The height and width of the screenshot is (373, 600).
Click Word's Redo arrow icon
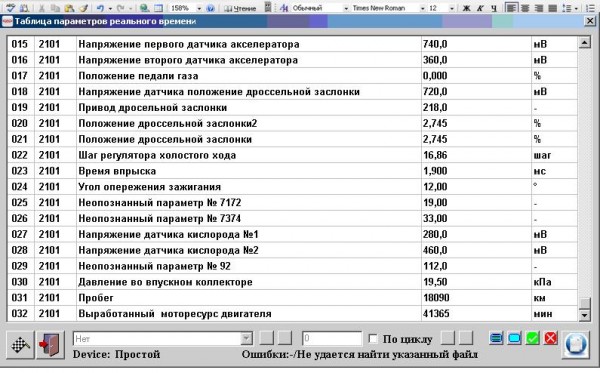pyautogui.click(x=120, y=8)
